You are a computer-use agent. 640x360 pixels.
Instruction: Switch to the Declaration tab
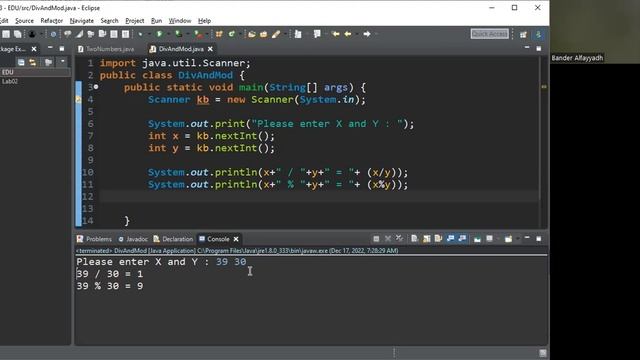click(173, 239)
